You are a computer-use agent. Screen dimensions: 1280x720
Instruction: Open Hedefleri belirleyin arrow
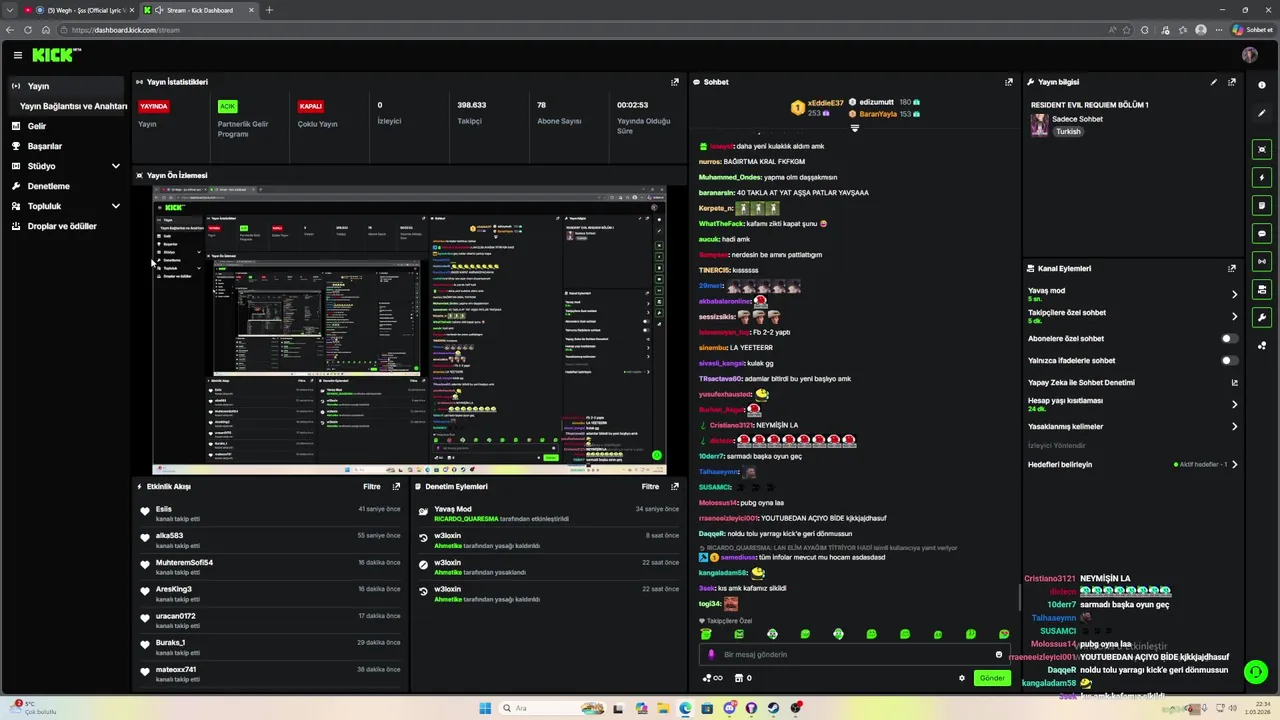pyautogui.click(x=1234, y=464)
